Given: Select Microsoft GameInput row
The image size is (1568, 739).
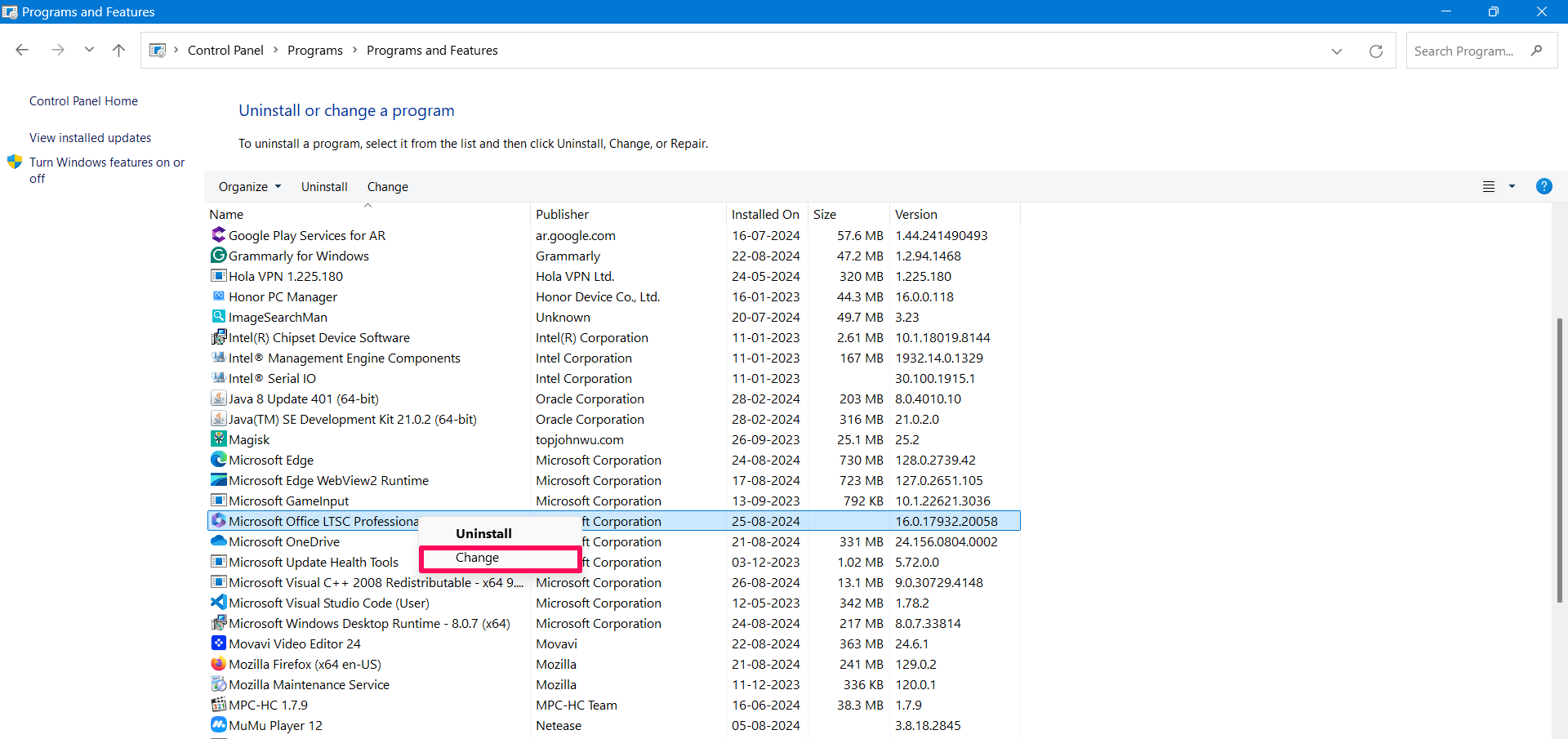Looking at the screenshot, I should (x=614, y=501).
